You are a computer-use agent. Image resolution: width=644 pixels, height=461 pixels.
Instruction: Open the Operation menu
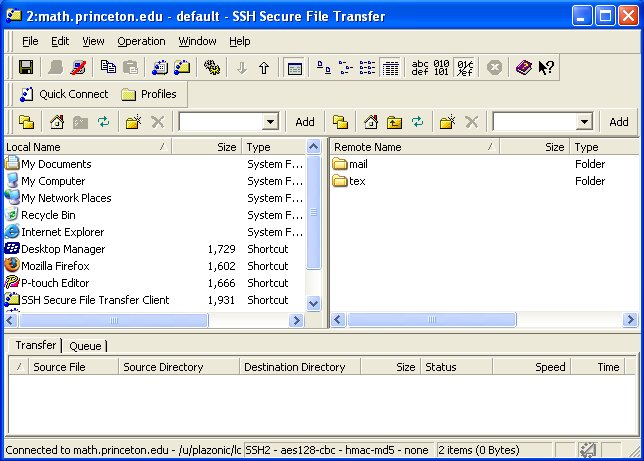(x=141, y=41)
